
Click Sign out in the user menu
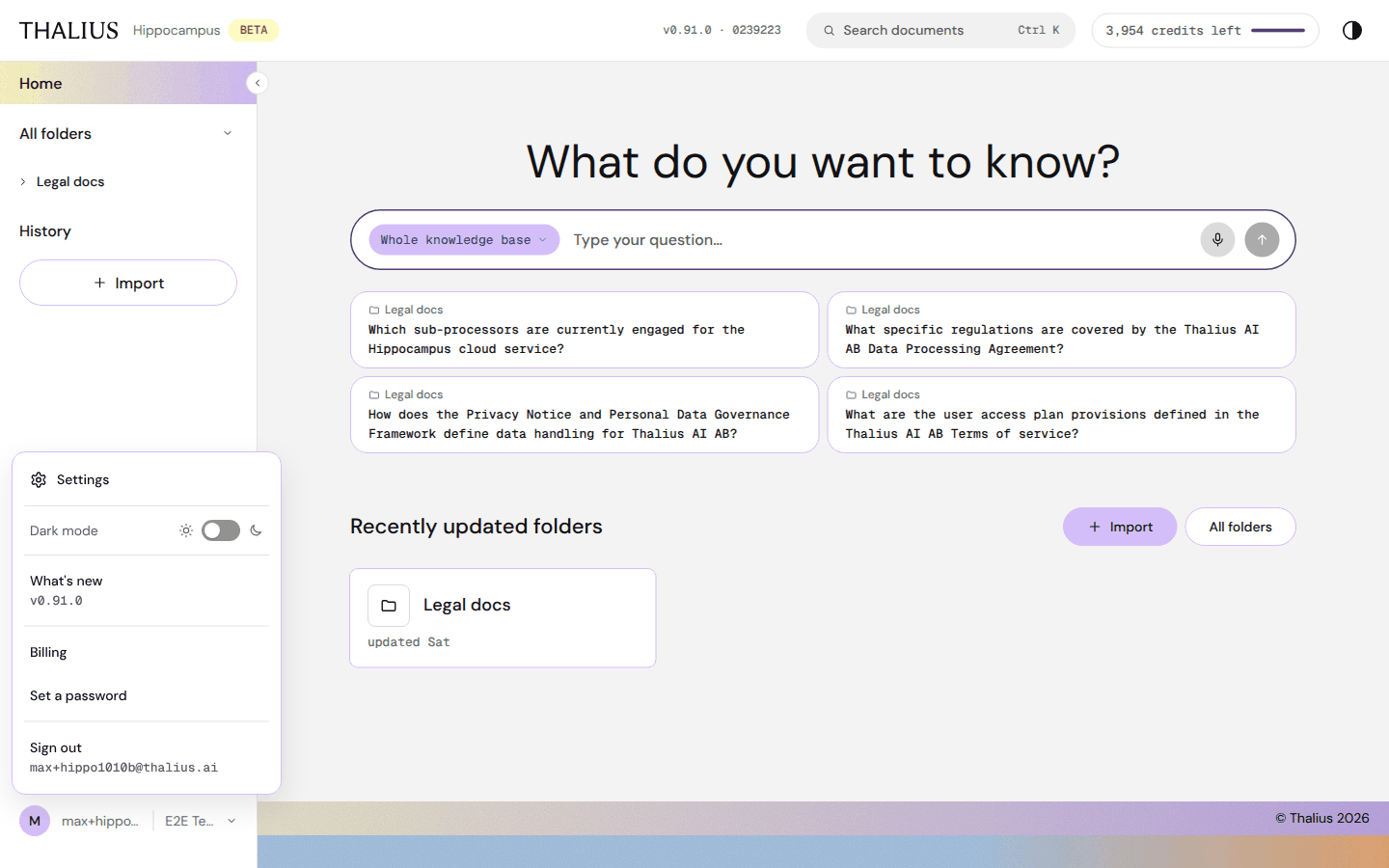147,757
